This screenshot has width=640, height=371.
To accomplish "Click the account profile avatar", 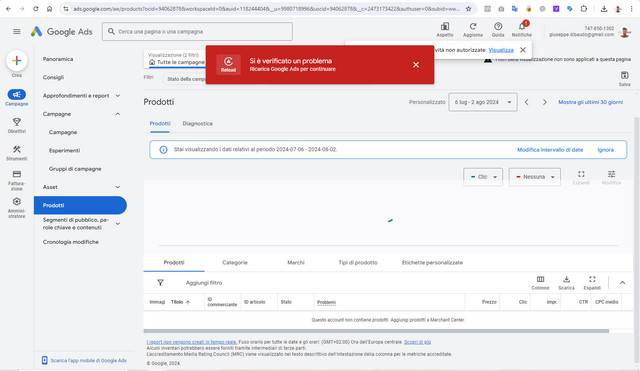I will (x=624, y=32).
